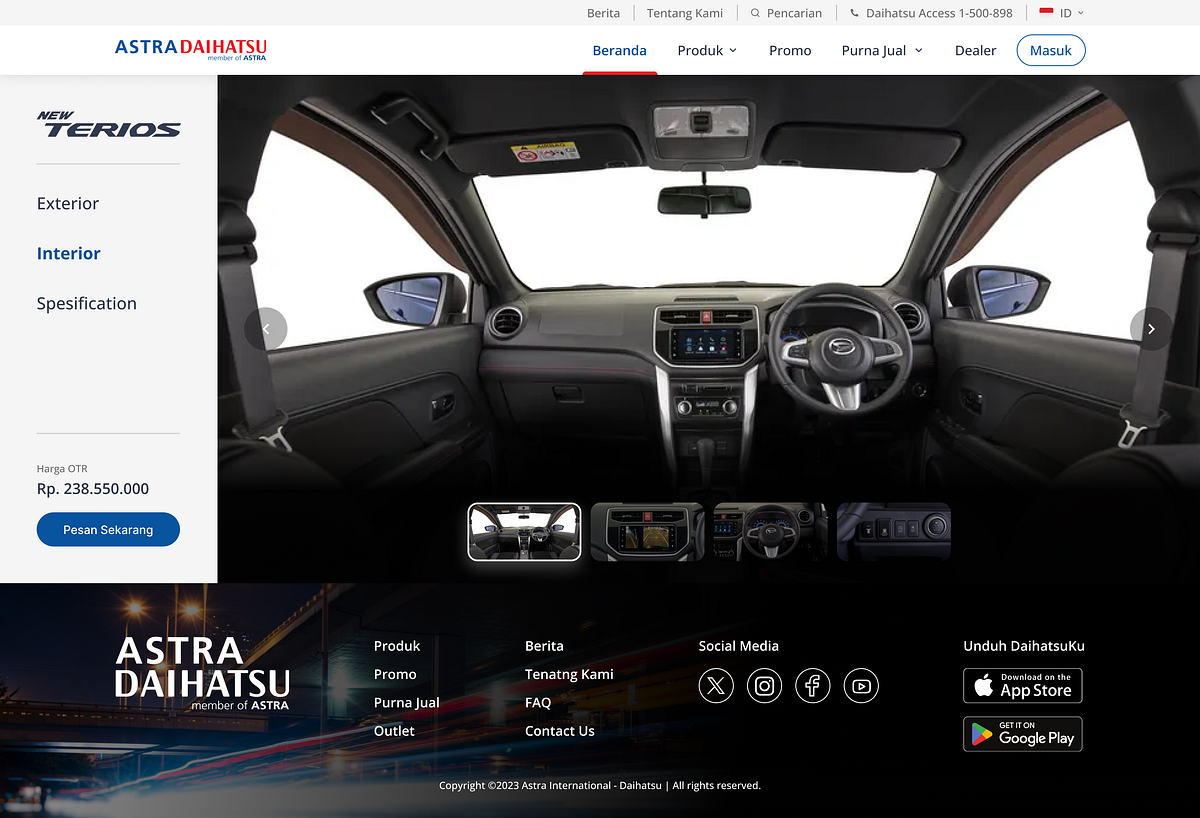Click the white Astra Daihatsu footer logo
The height and width of the screenshot is (818, 1200).
pyautogui.click(x=202, y=673)
